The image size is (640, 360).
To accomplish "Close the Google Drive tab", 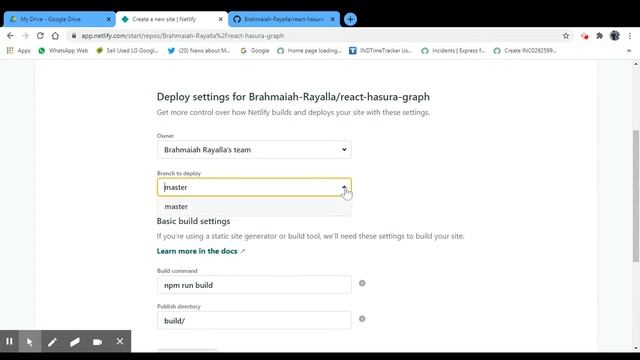I will coord(109,19).
